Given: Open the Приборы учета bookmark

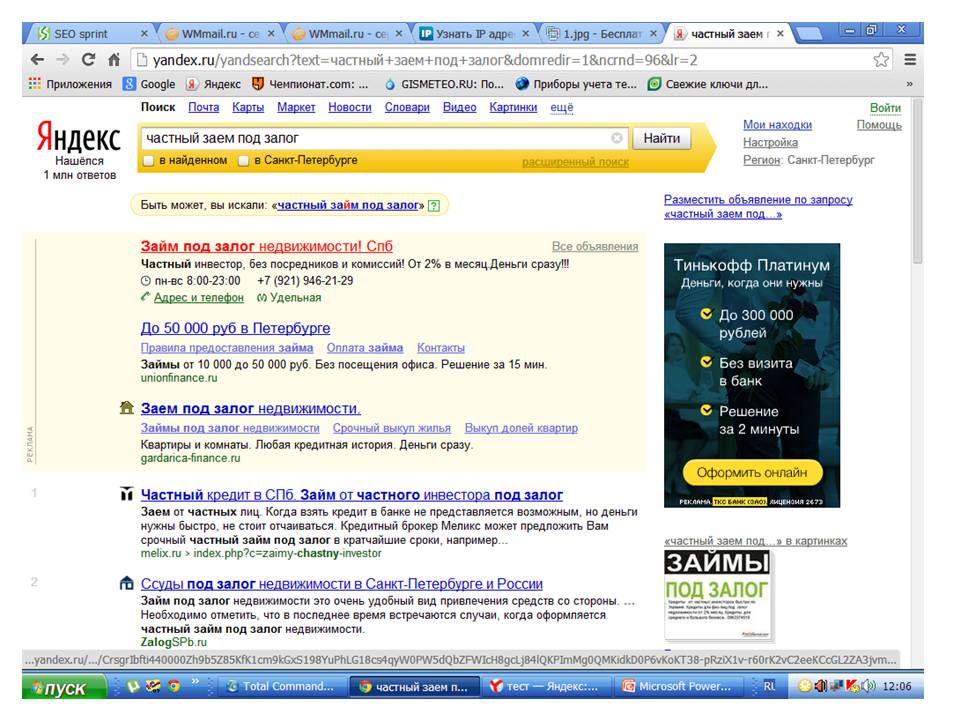Looking at the screenshot, I should coord(576,84).
